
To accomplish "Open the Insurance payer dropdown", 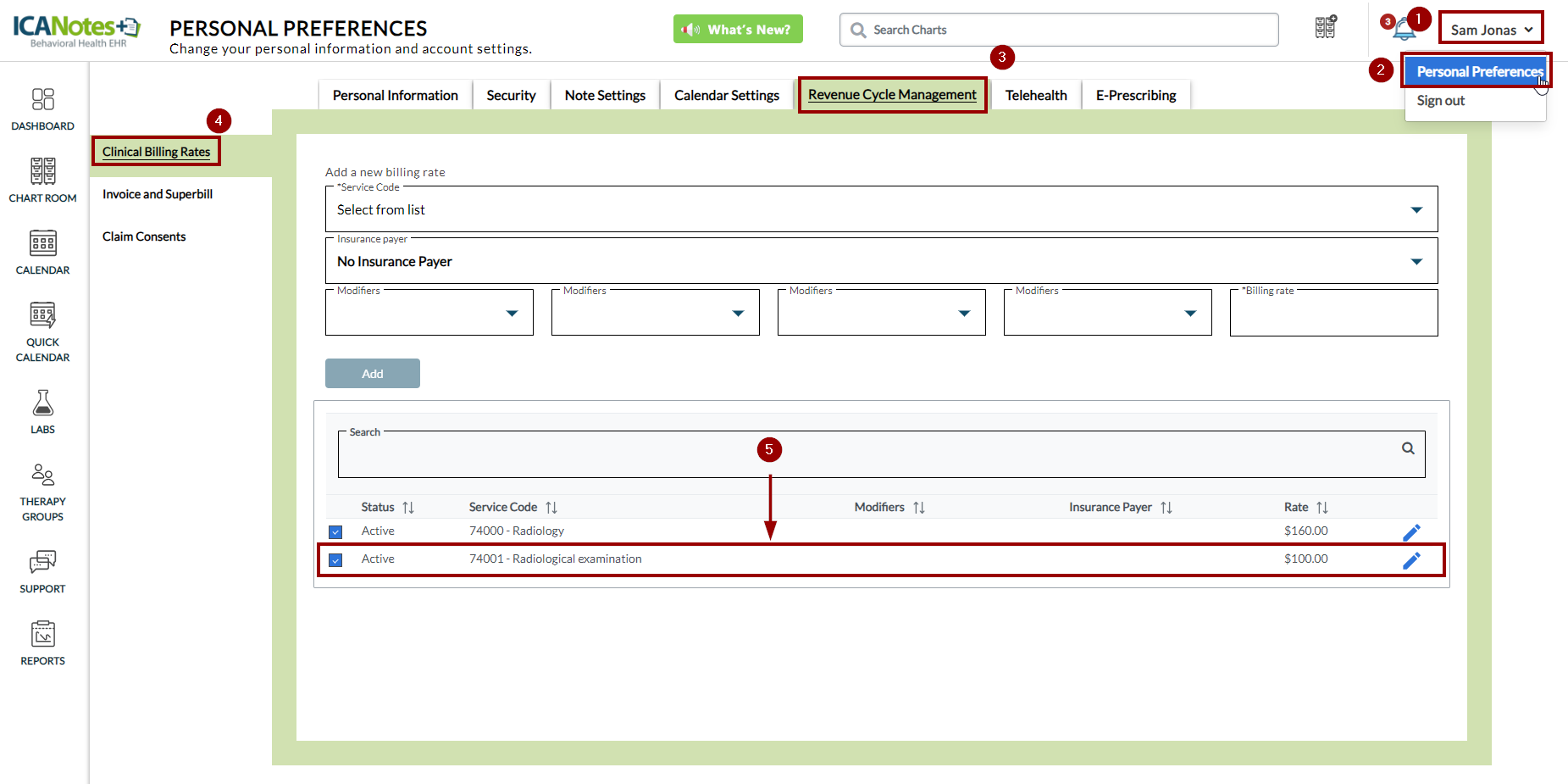I will pos(1416,262).
